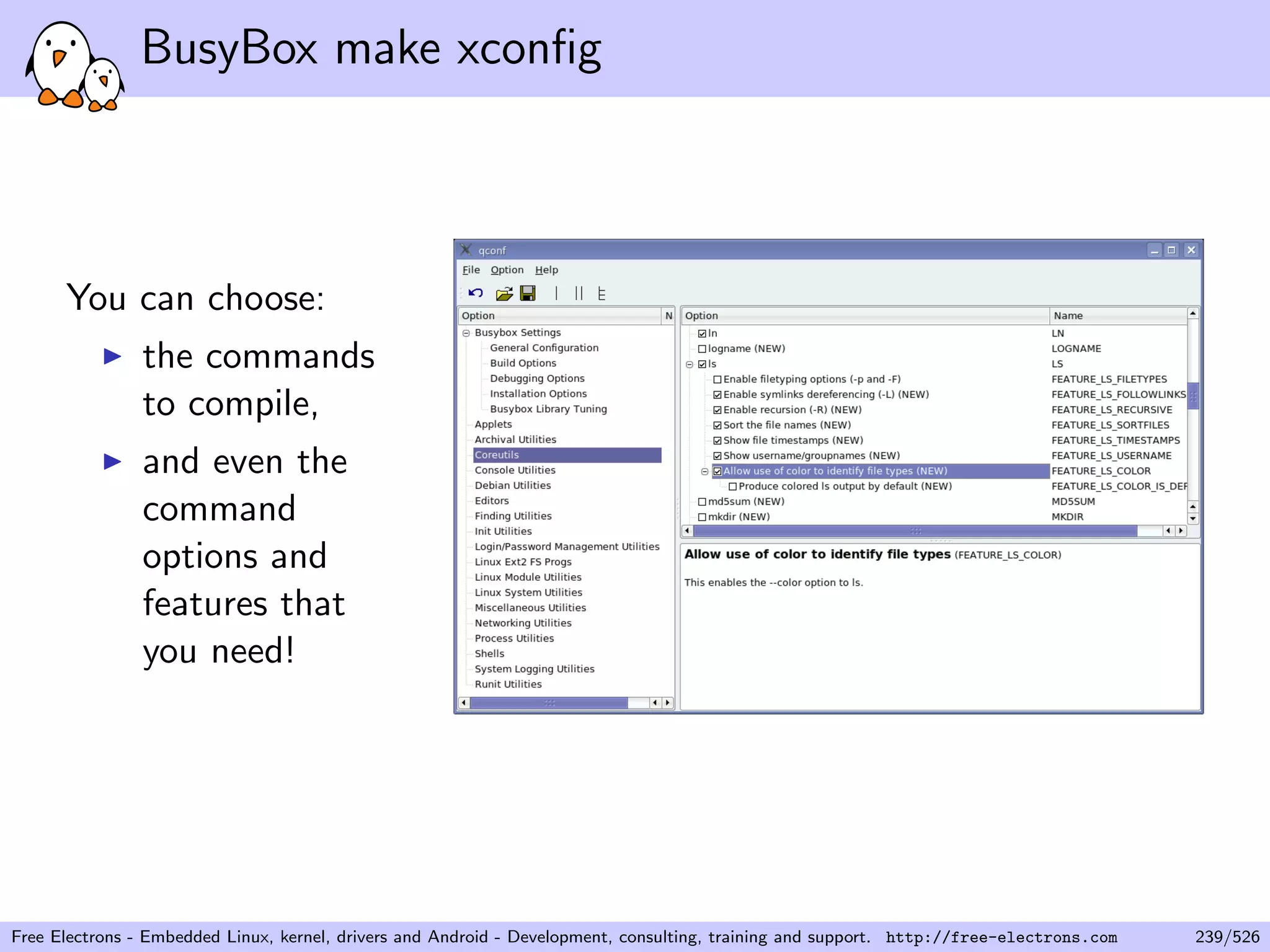This screenshot has width=1270, height=952.
Task: Select Linux Ext2 FS Progs category
Action: [523, 562]
